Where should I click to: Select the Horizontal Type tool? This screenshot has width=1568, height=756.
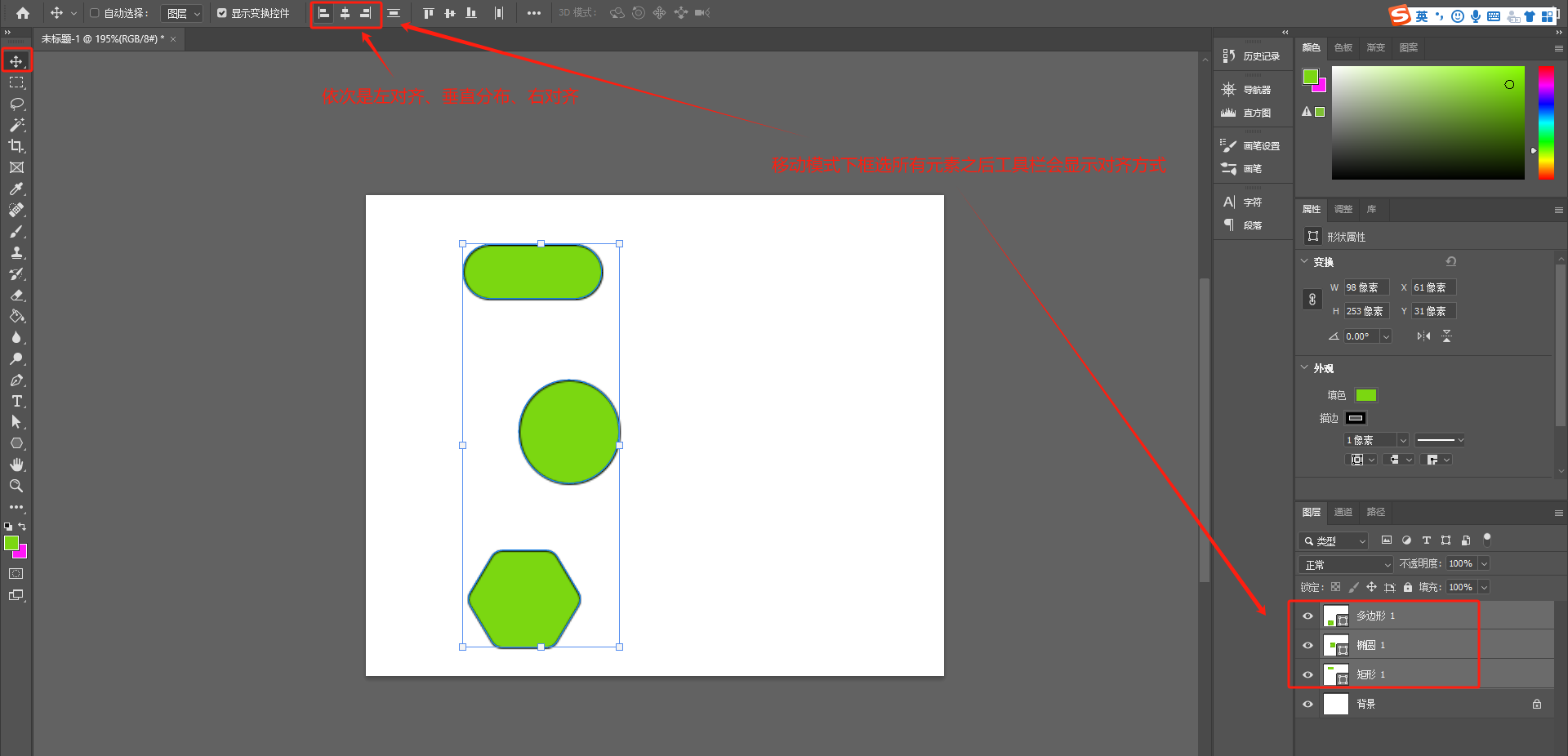pos(16,401)
